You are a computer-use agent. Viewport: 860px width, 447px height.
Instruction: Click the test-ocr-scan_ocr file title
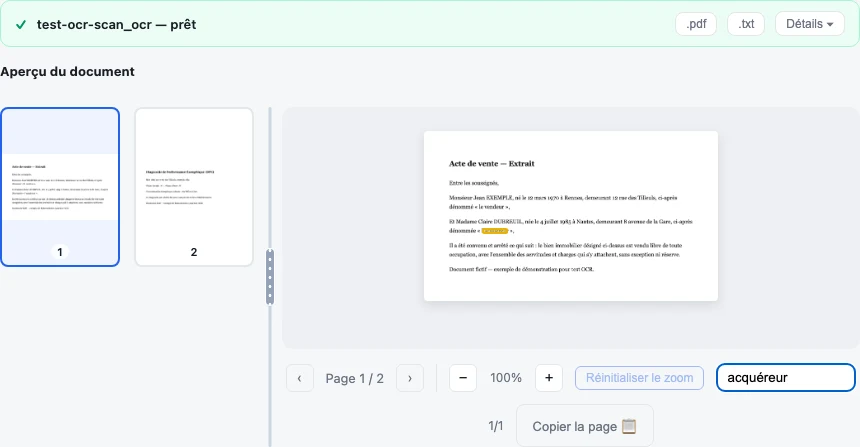tap(116, 25)
